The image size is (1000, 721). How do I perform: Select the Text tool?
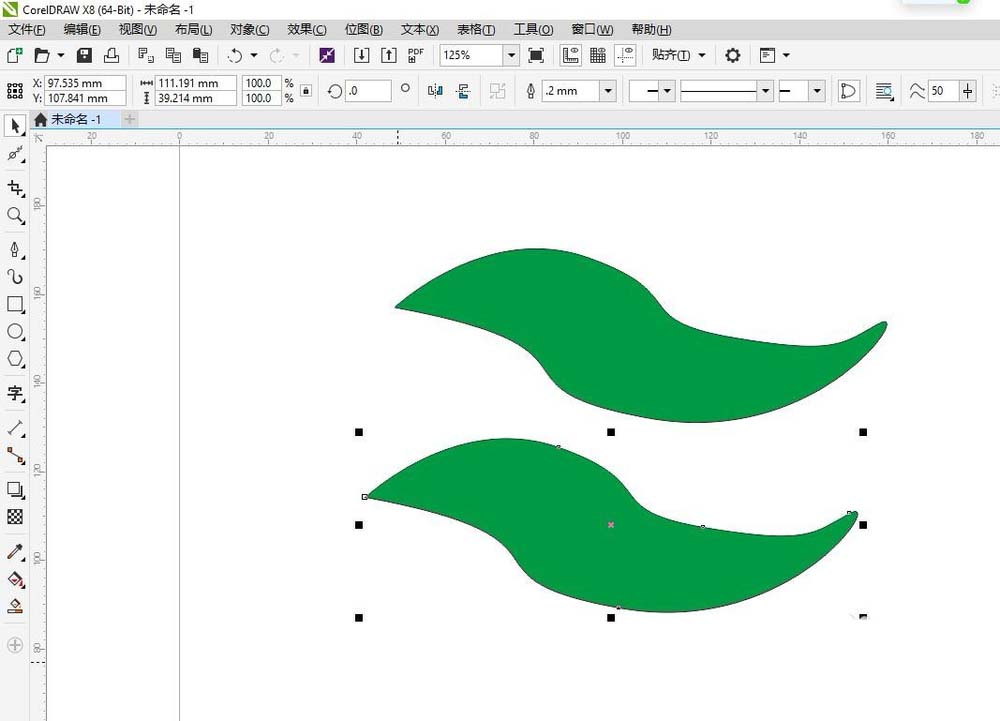[x=15, y=393]
